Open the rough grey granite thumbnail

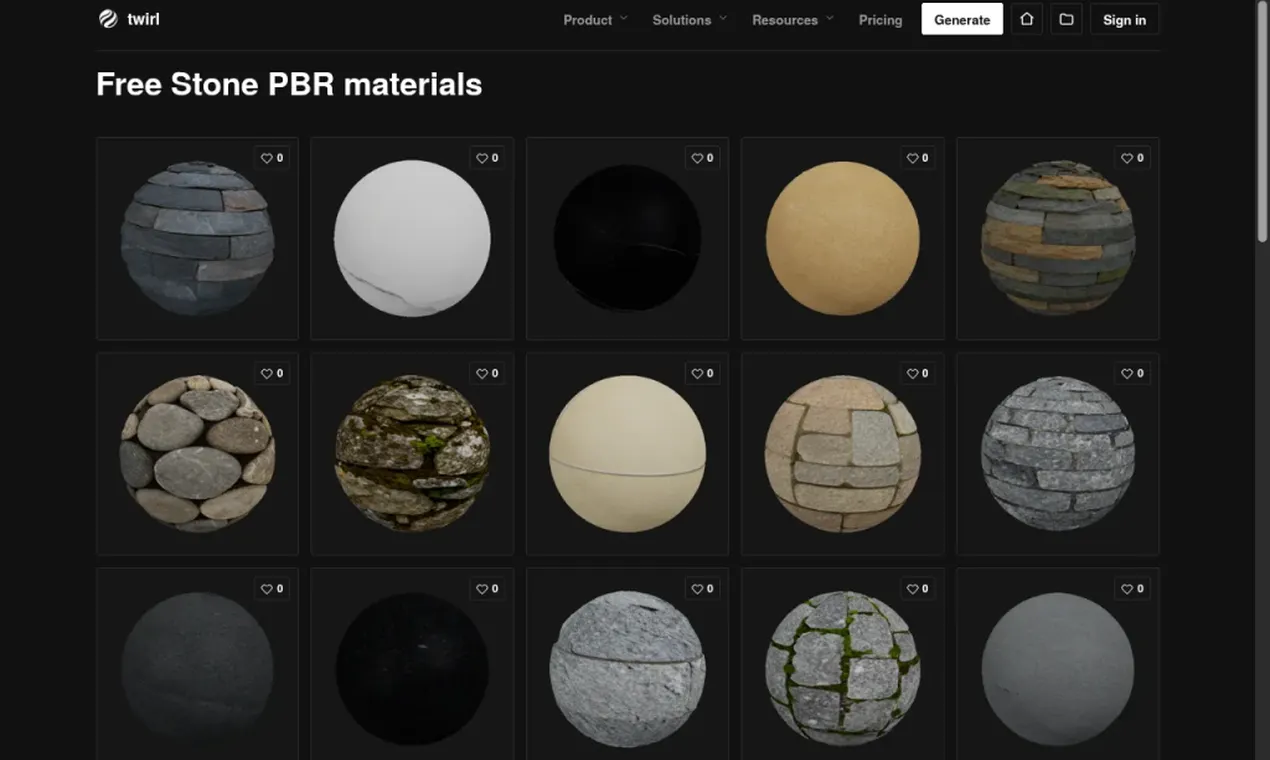627,664
